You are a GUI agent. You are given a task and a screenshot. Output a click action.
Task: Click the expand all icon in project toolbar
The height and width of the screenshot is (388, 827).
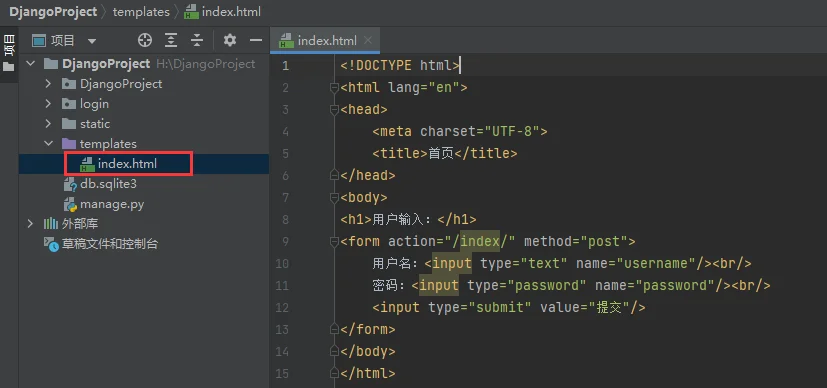click(170, 40)
